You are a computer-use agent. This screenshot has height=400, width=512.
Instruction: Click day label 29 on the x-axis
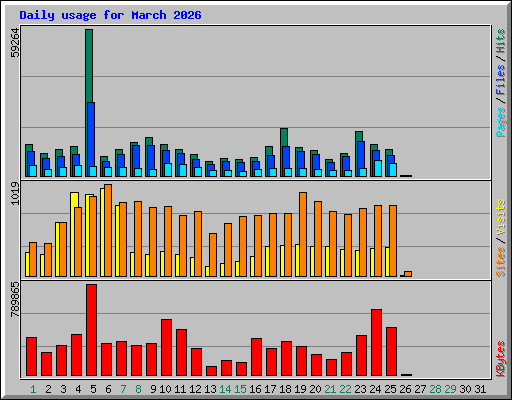(450, 389)
